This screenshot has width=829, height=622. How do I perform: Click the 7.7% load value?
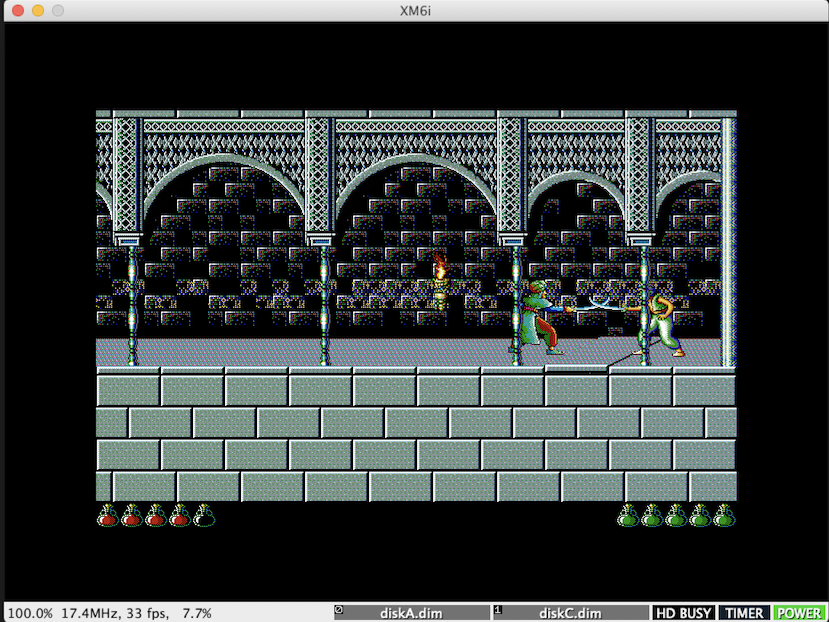(x=197, y=614)
